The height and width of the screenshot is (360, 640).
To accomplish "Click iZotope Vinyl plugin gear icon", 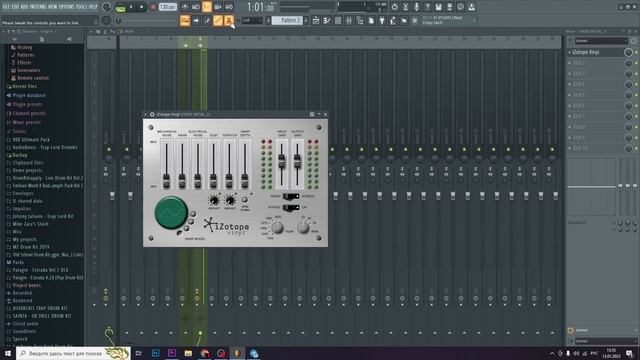I will tap(152, 114).
